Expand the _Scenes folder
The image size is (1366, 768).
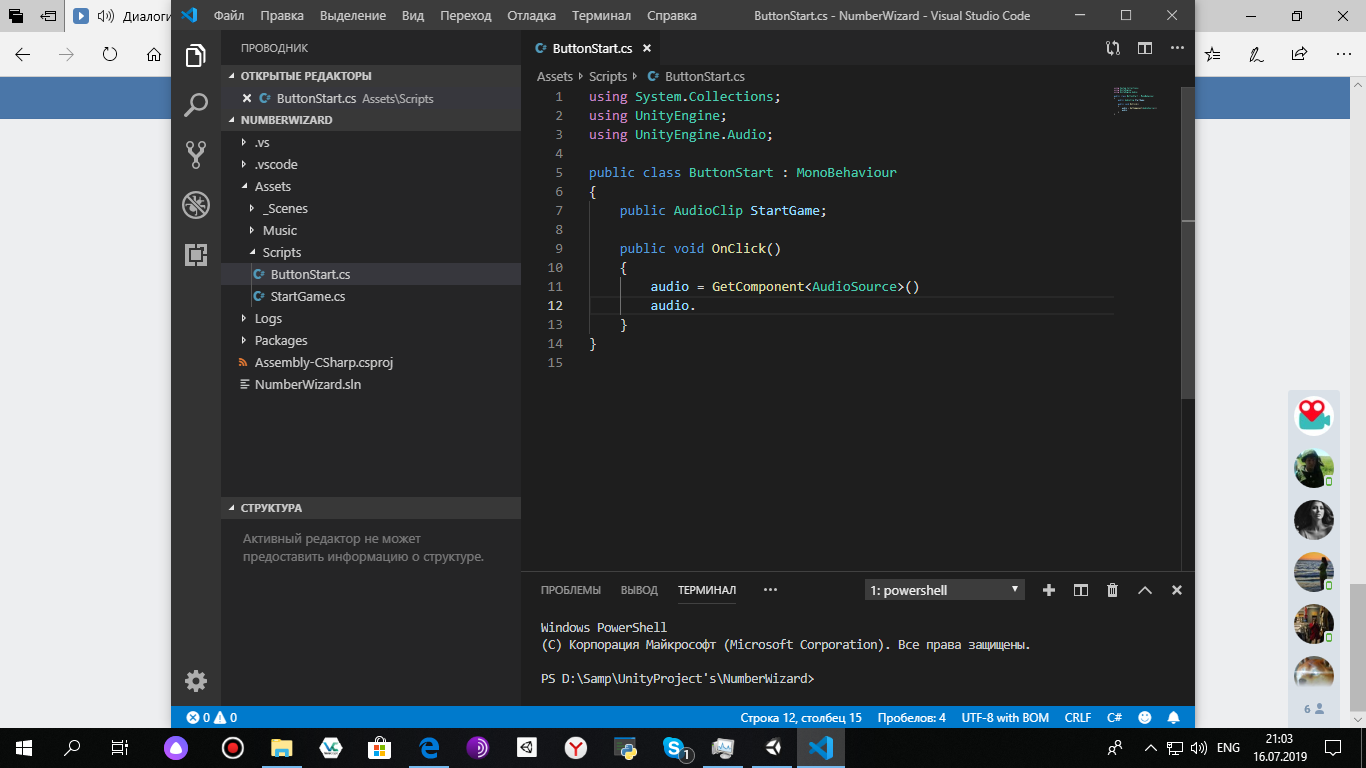coord(371,208)
